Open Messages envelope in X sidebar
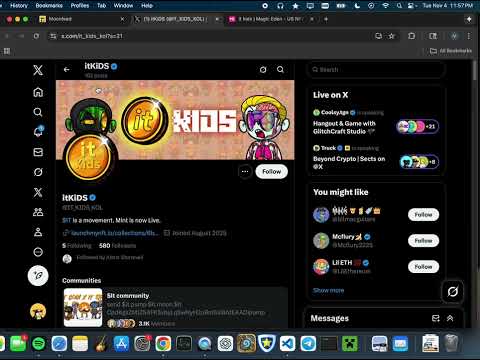 click(38, 152)
